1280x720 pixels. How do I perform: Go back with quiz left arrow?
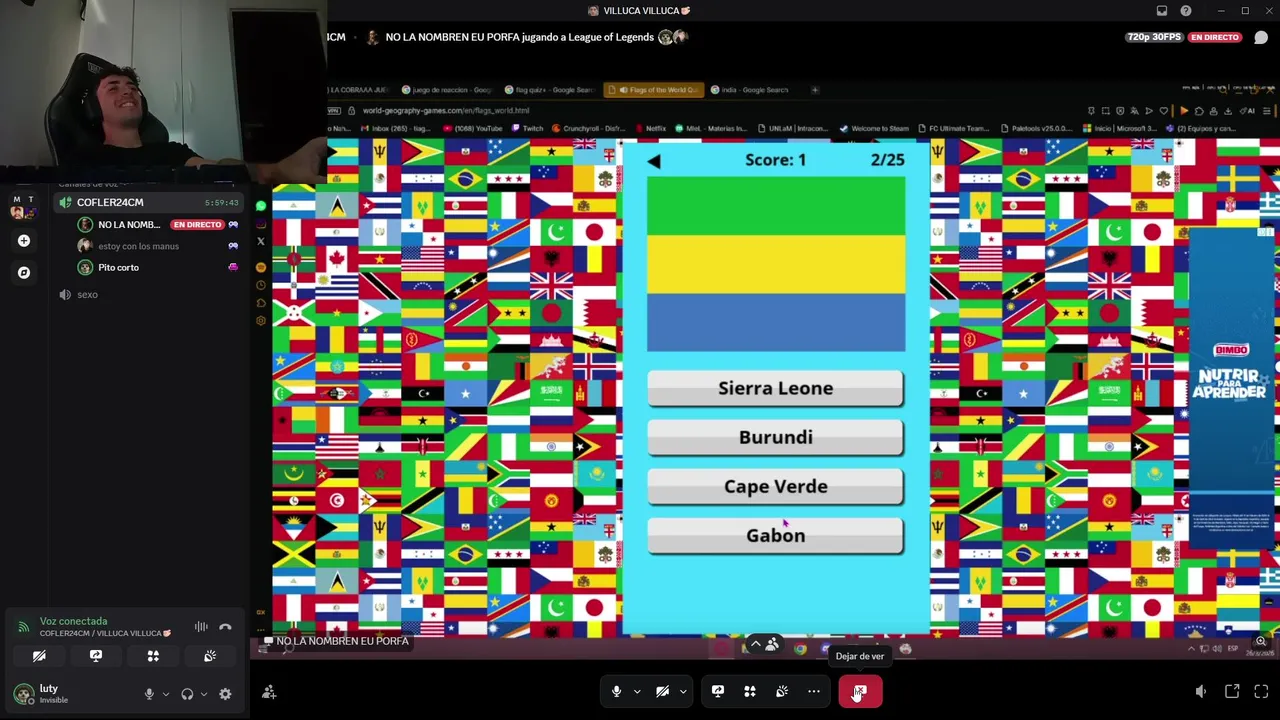654,161
